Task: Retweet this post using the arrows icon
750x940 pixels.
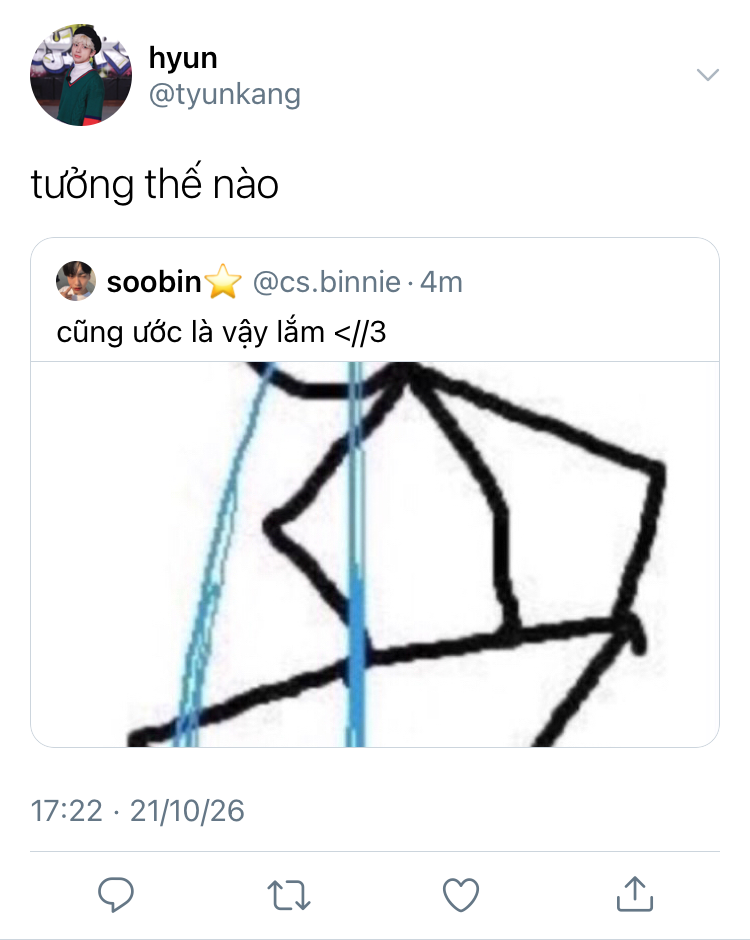Action: click(288, 895)
